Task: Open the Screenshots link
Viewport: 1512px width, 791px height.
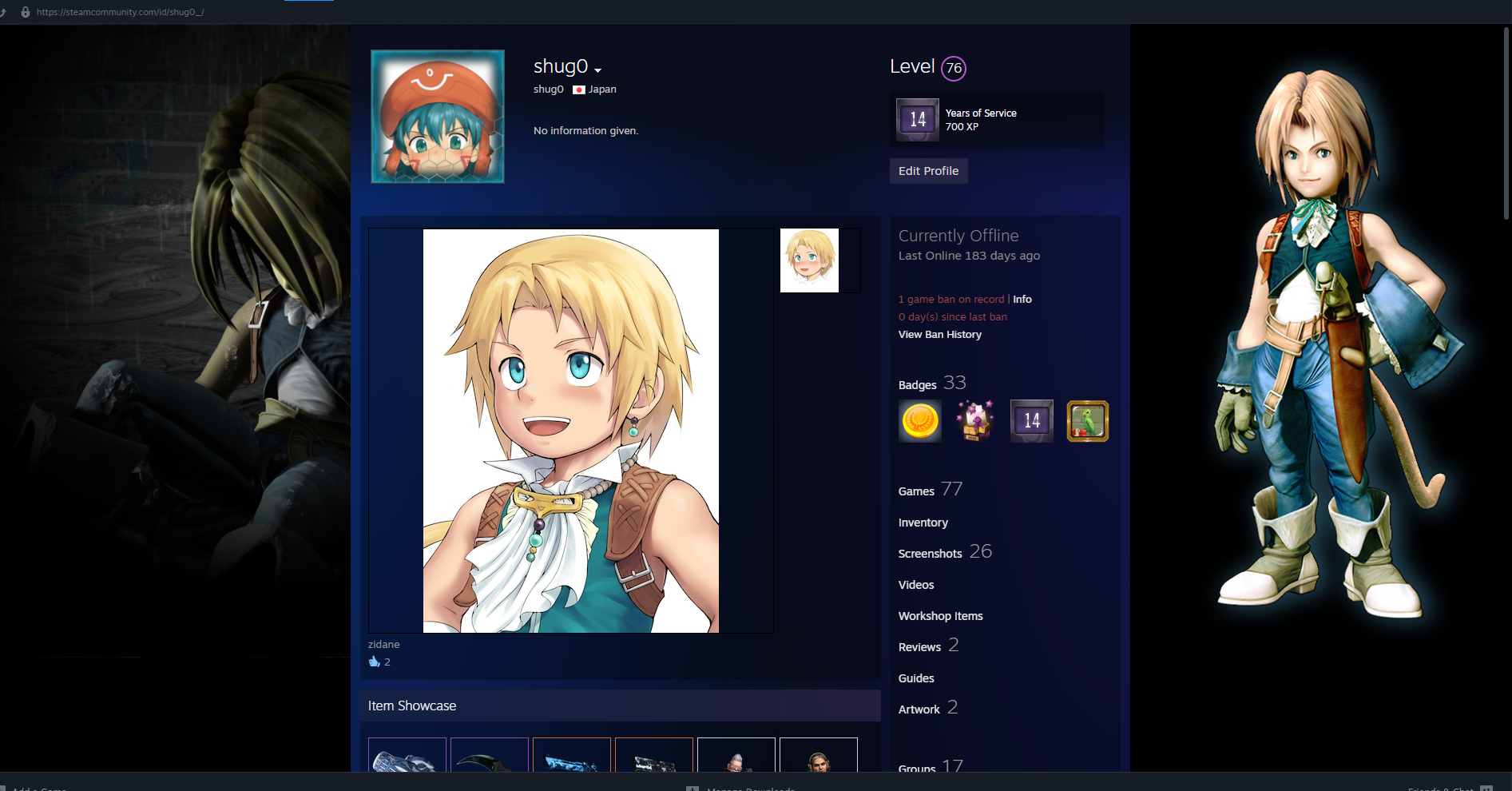Action: [931, 554]
